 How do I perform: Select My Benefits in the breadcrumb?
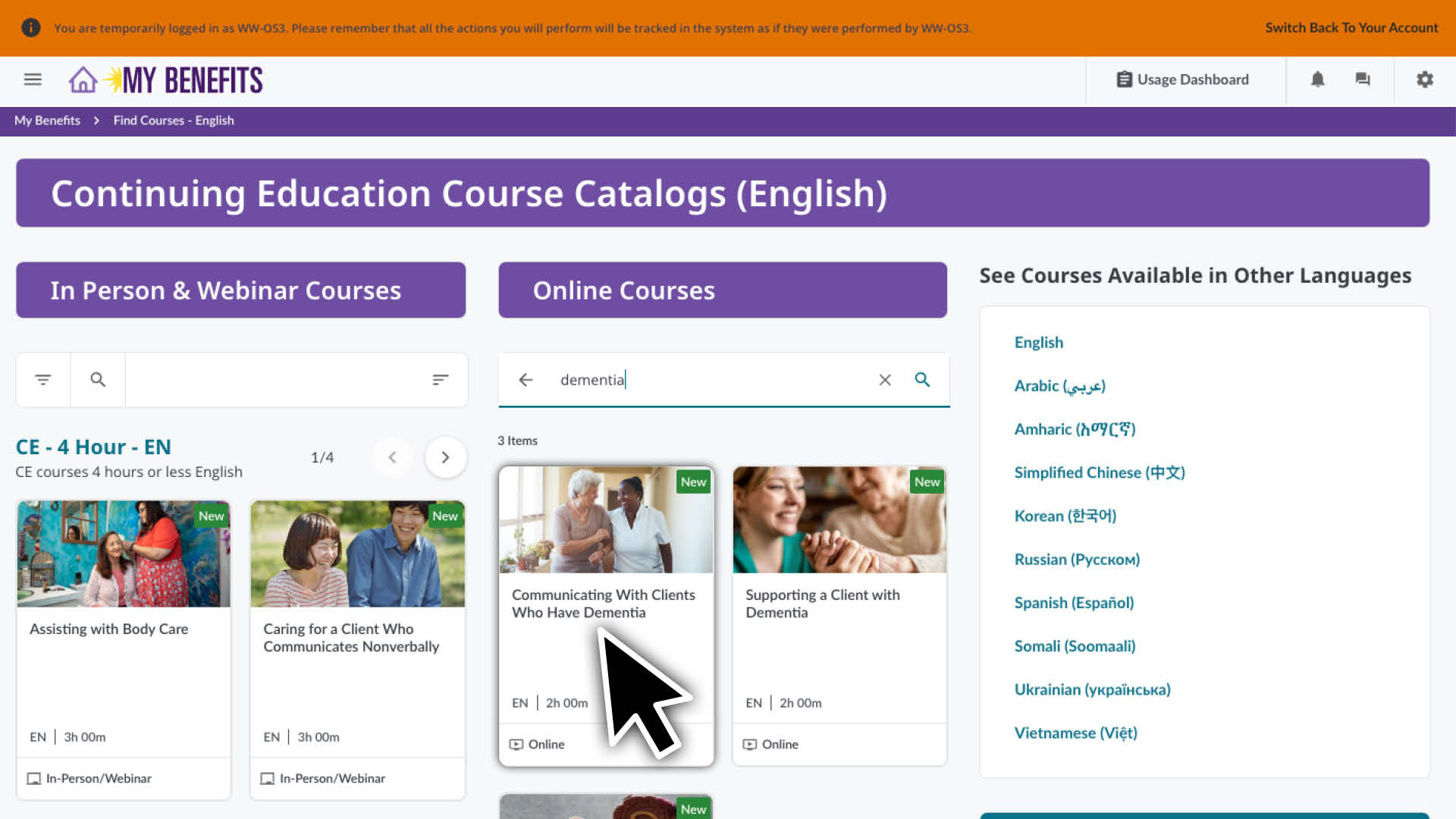[x=47, y=120]
